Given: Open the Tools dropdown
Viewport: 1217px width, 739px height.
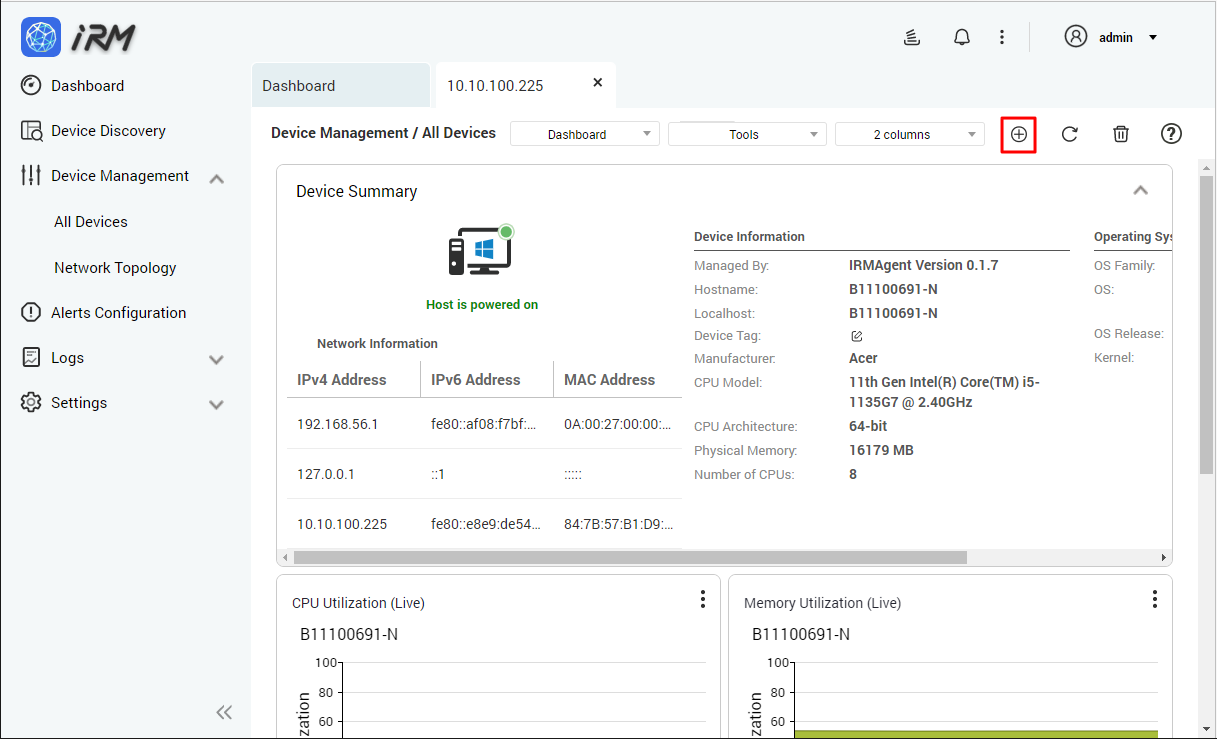Looking at the screenshot, I should coord(746,133).
